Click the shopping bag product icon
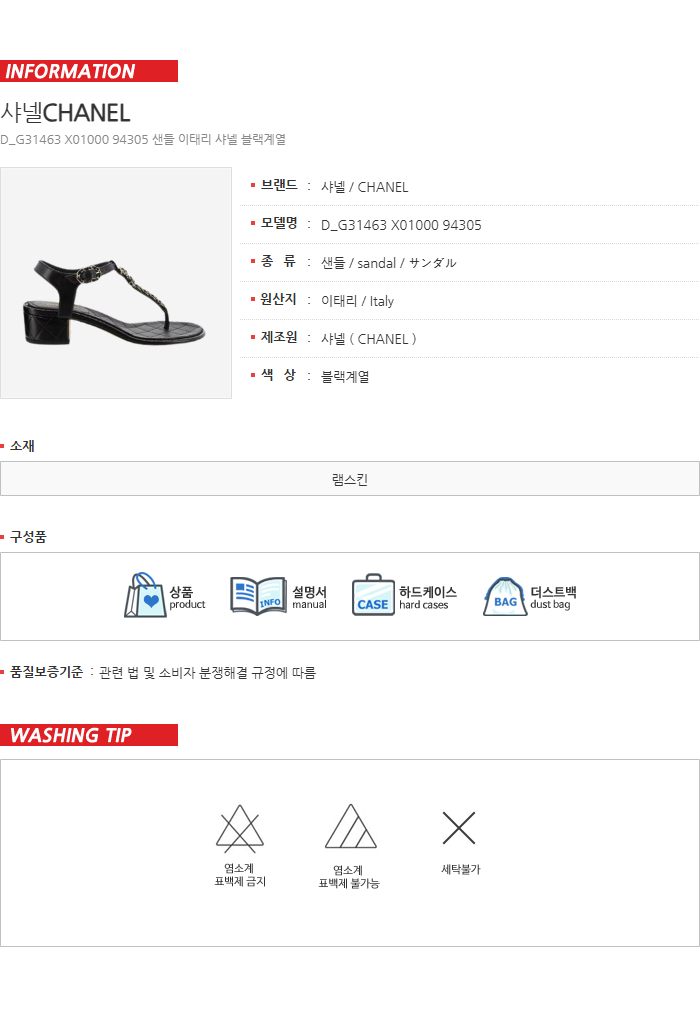Image resolution: width=700 pixels, height=1033 pixels. 146,595
